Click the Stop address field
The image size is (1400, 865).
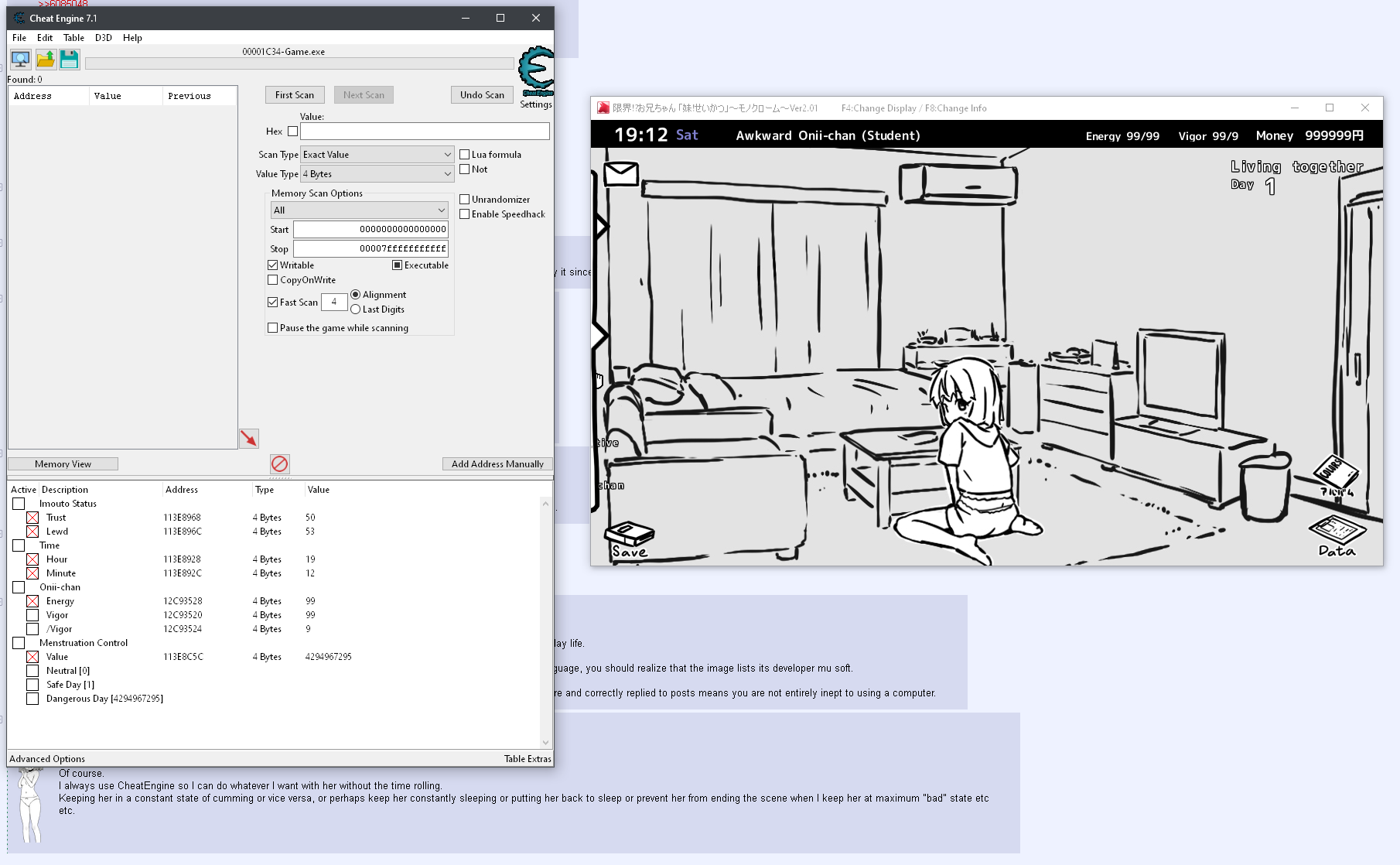(x=370, y=249)
